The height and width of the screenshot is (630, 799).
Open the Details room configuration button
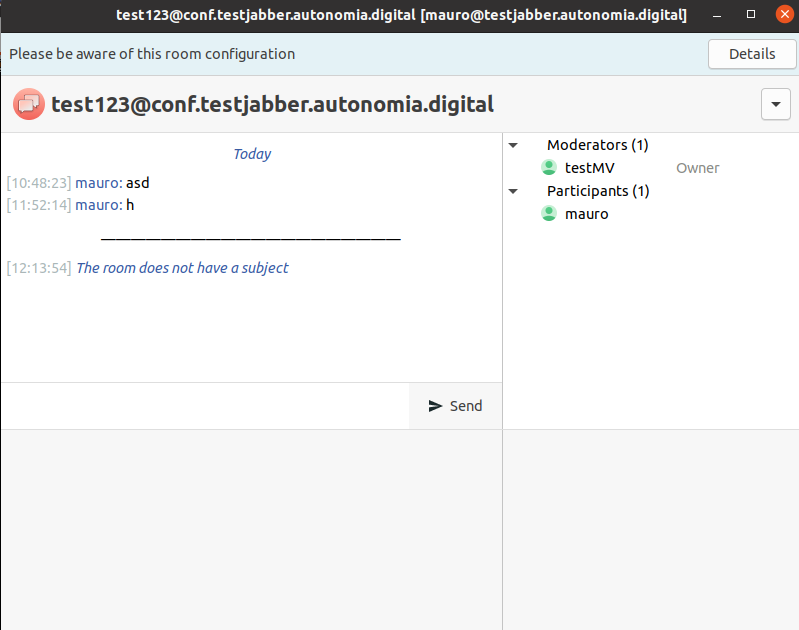752,54
